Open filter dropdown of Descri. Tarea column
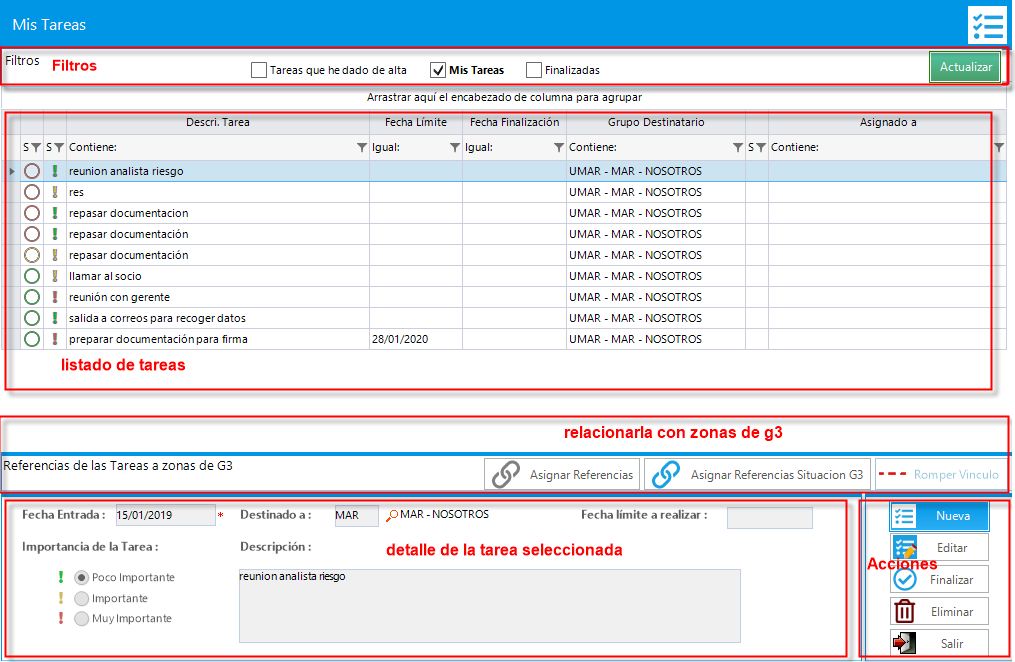1015x662 pixels. pyautogui.click(x=362, y=148)
